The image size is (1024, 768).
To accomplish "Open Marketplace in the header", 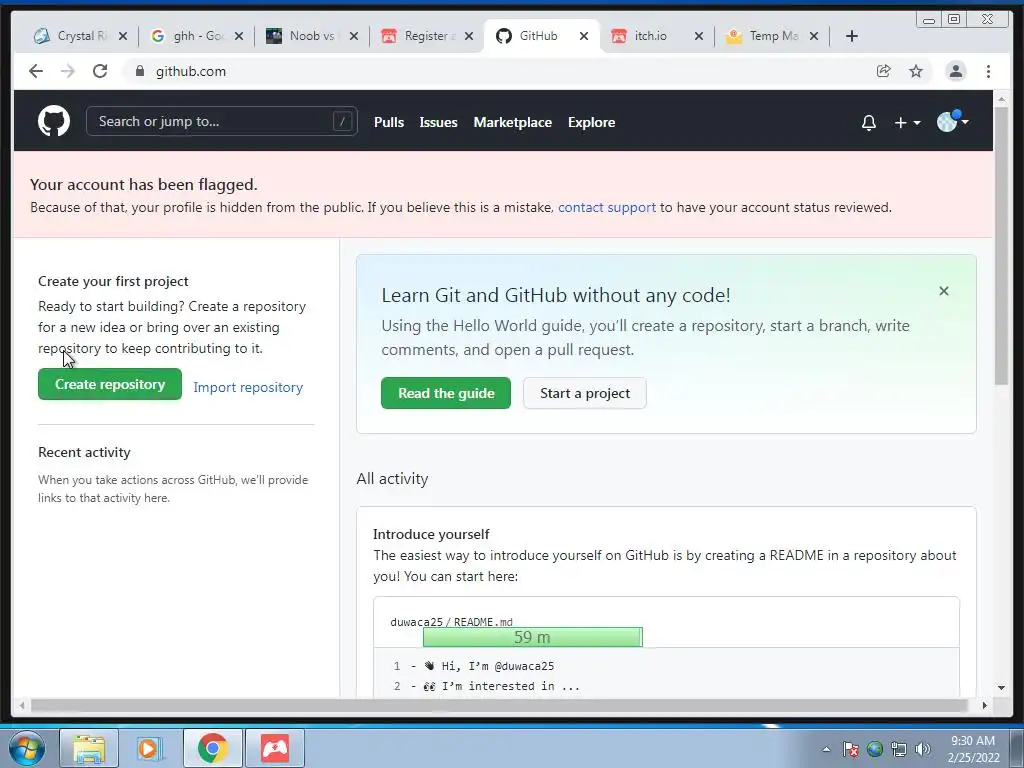I will 513,122.
